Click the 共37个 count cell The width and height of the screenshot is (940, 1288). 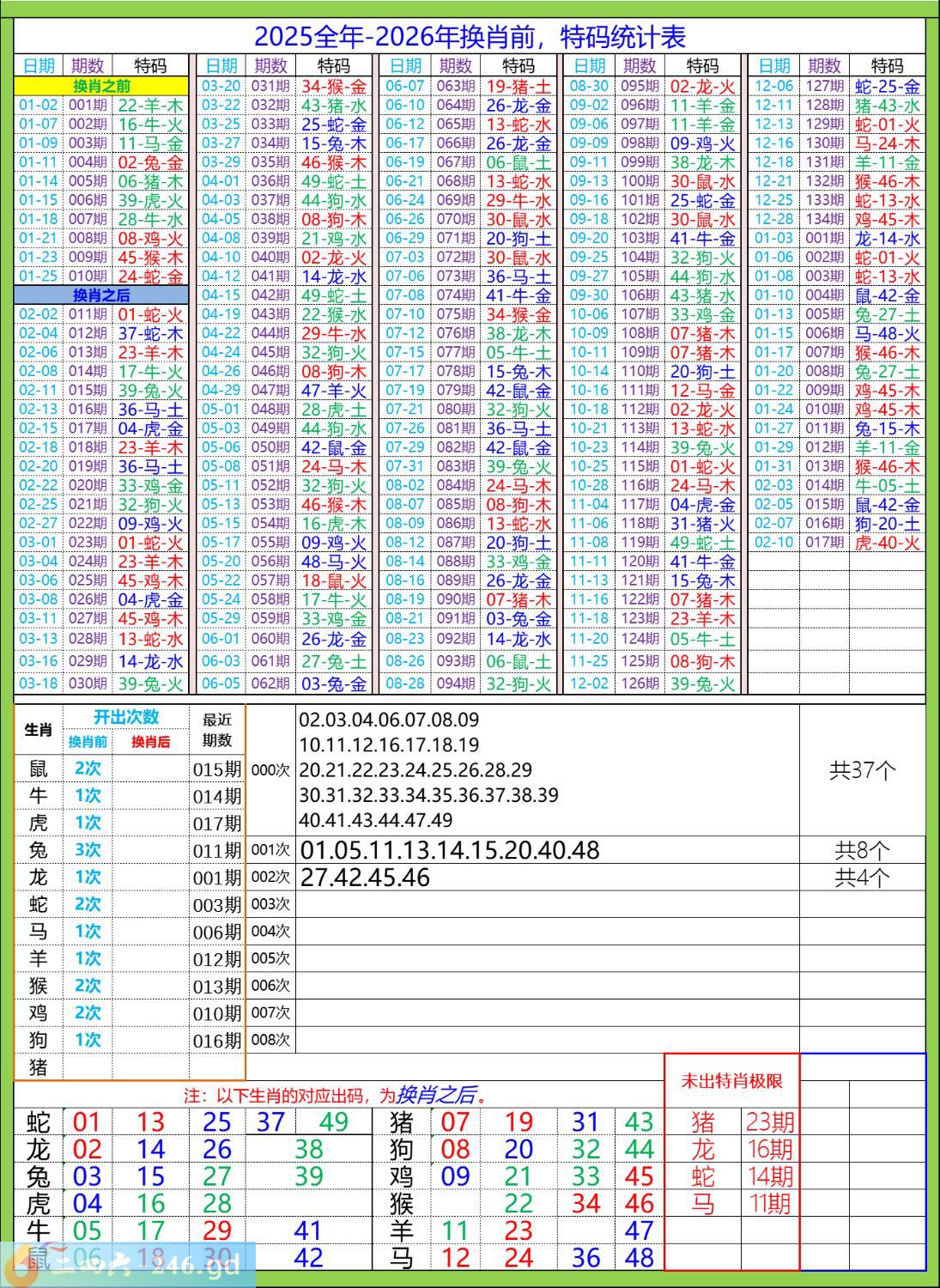862,770
